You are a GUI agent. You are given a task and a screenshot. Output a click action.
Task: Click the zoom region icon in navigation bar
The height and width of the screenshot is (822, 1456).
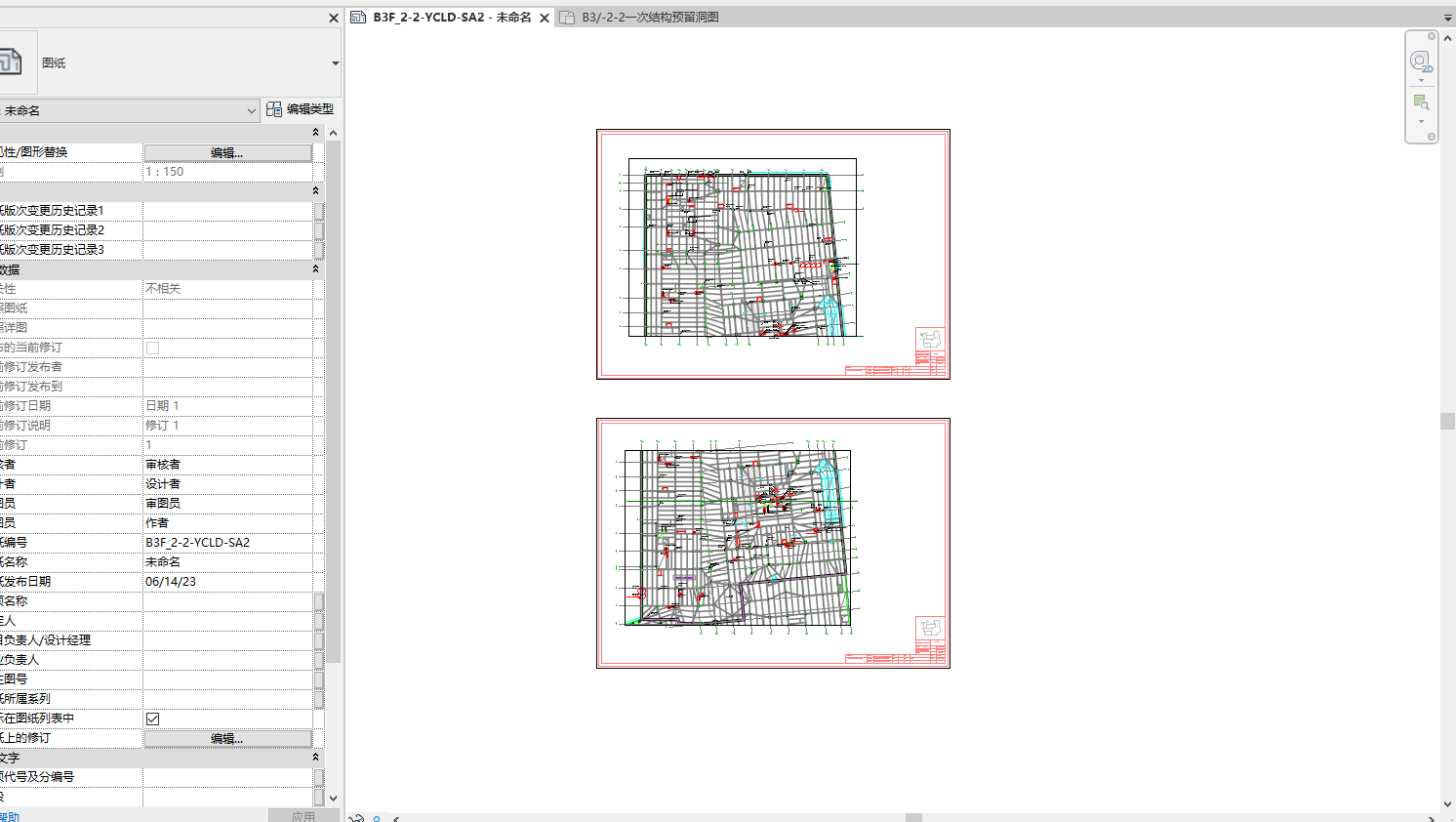point(1421,103)
